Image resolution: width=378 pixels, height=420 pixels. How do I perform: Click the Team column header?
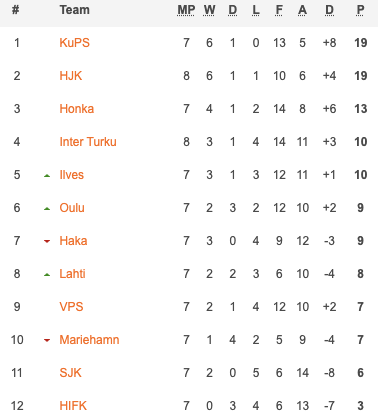point(75,10)
